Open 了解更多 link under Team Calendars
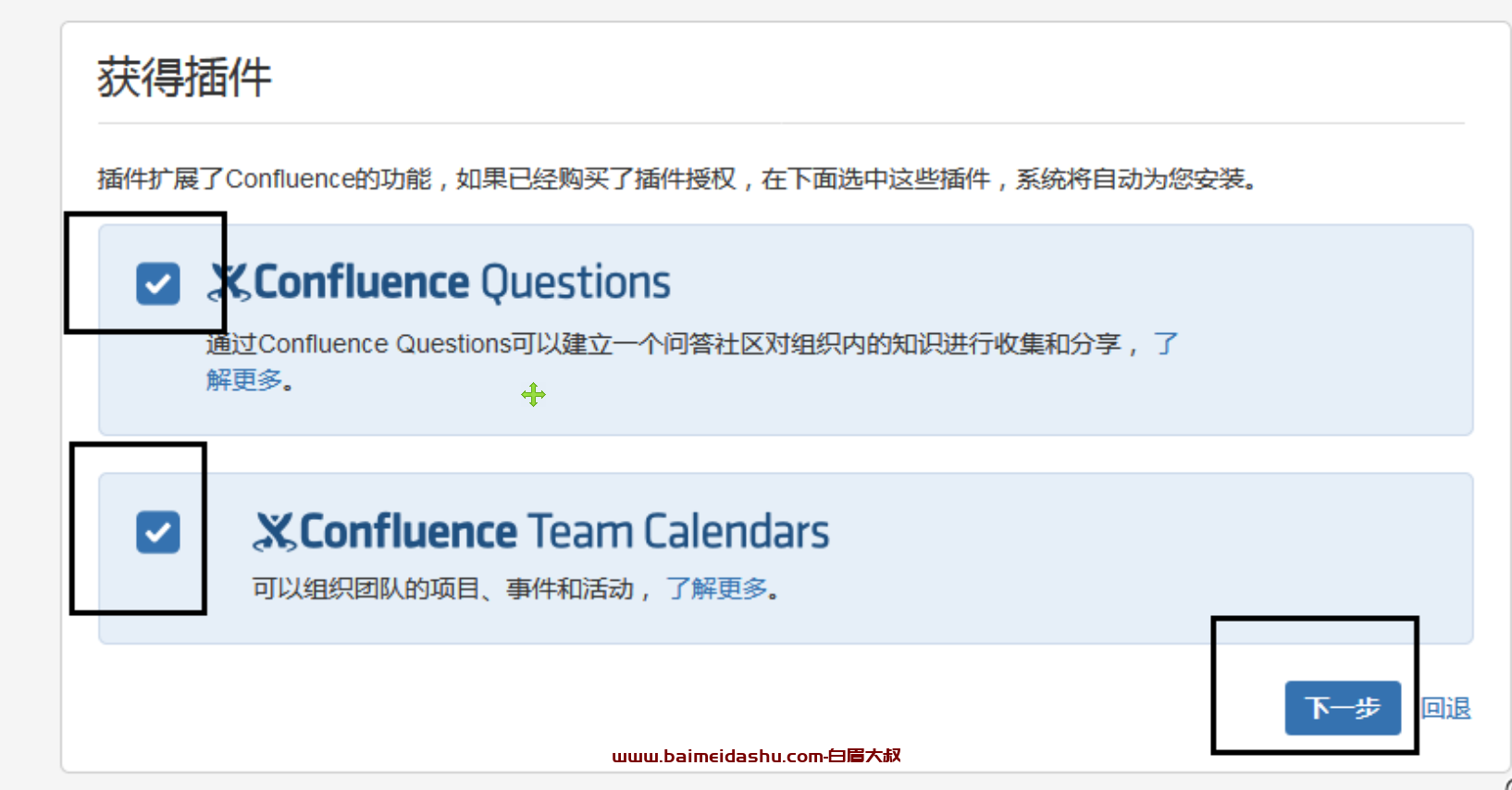 (x=717, y=588)
